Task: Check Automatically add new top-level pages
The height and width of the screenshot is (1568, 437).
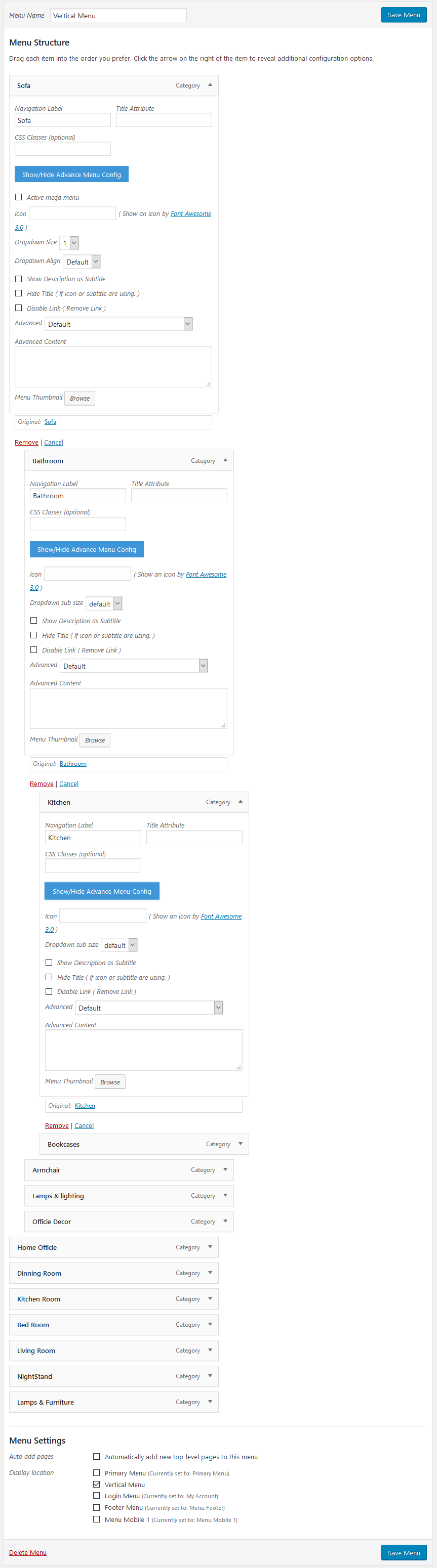Action: [96, 1457]
